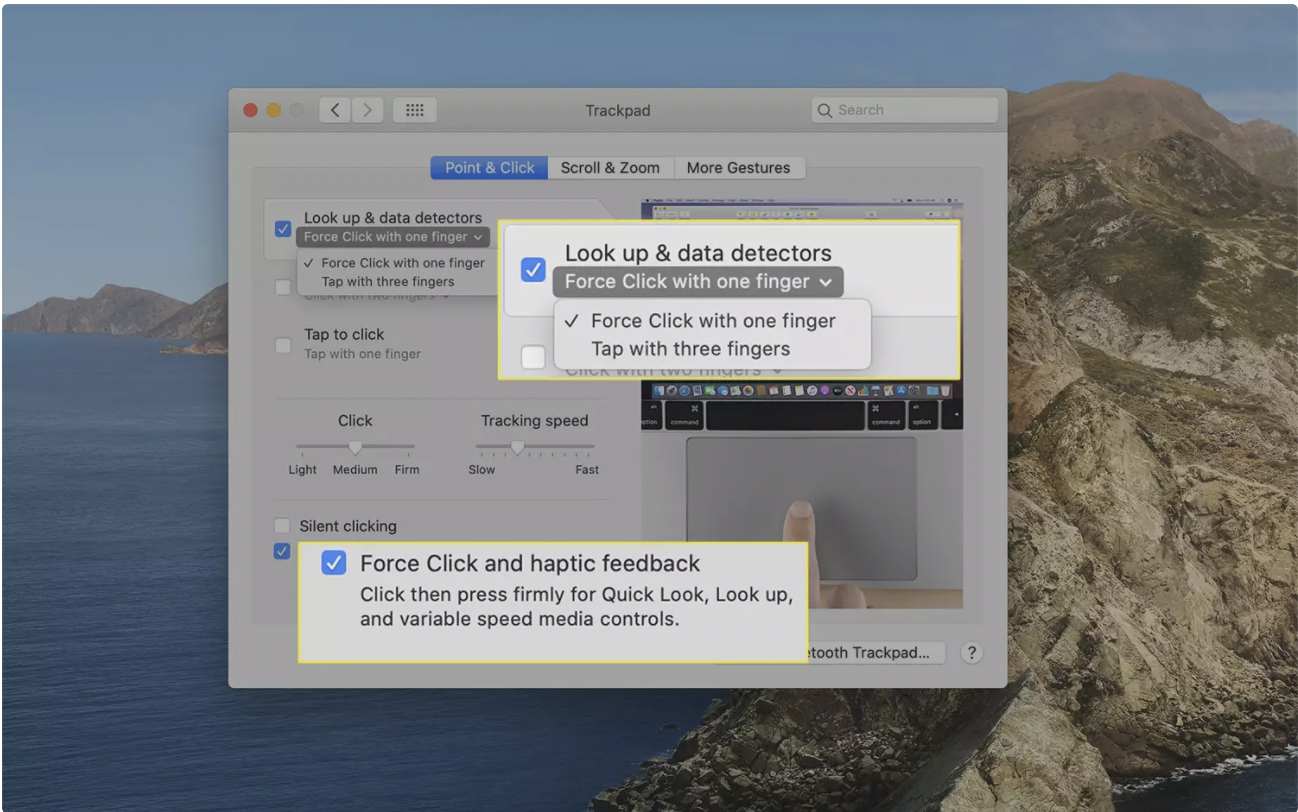The height and width of the screenshot is (812, 1298).
Task: Click the Tracking speed slider handle
Action: pos(517,447)
